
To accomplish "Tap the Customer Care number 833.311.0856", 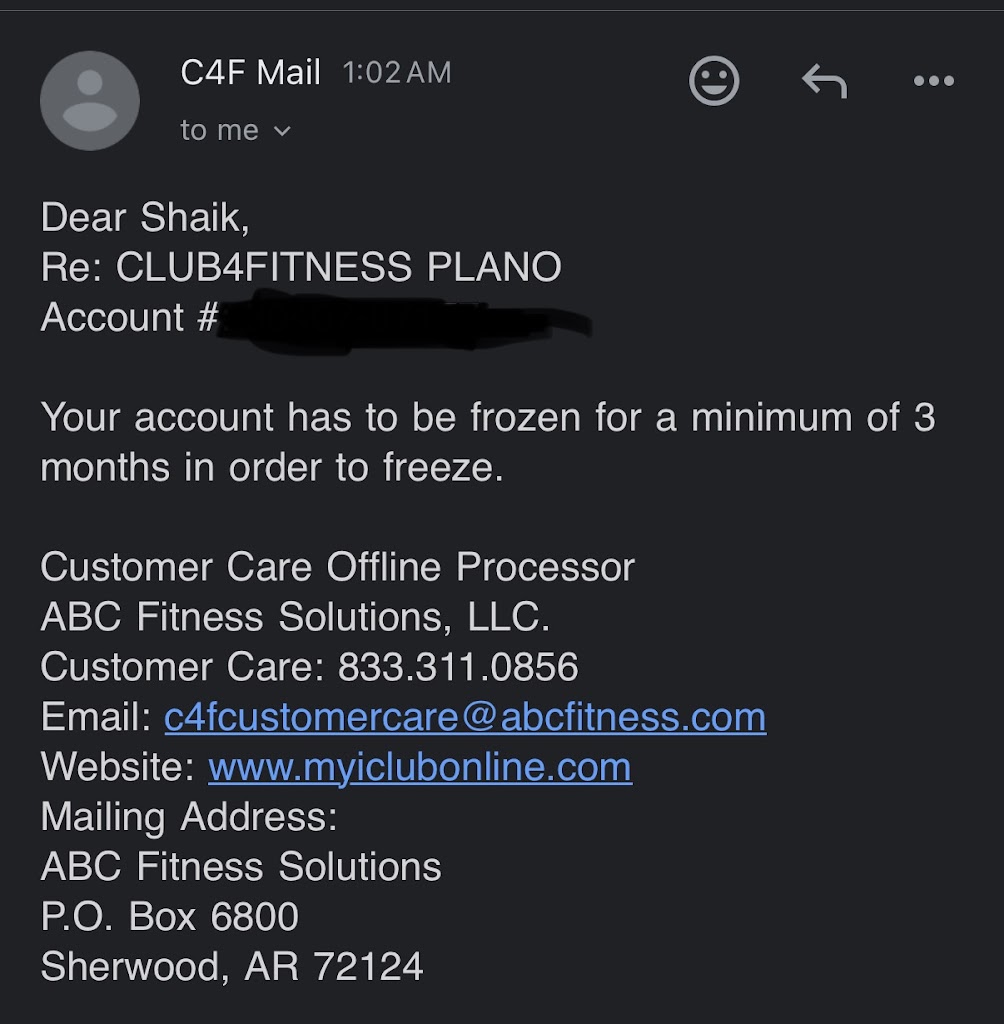I will (458, 667).
